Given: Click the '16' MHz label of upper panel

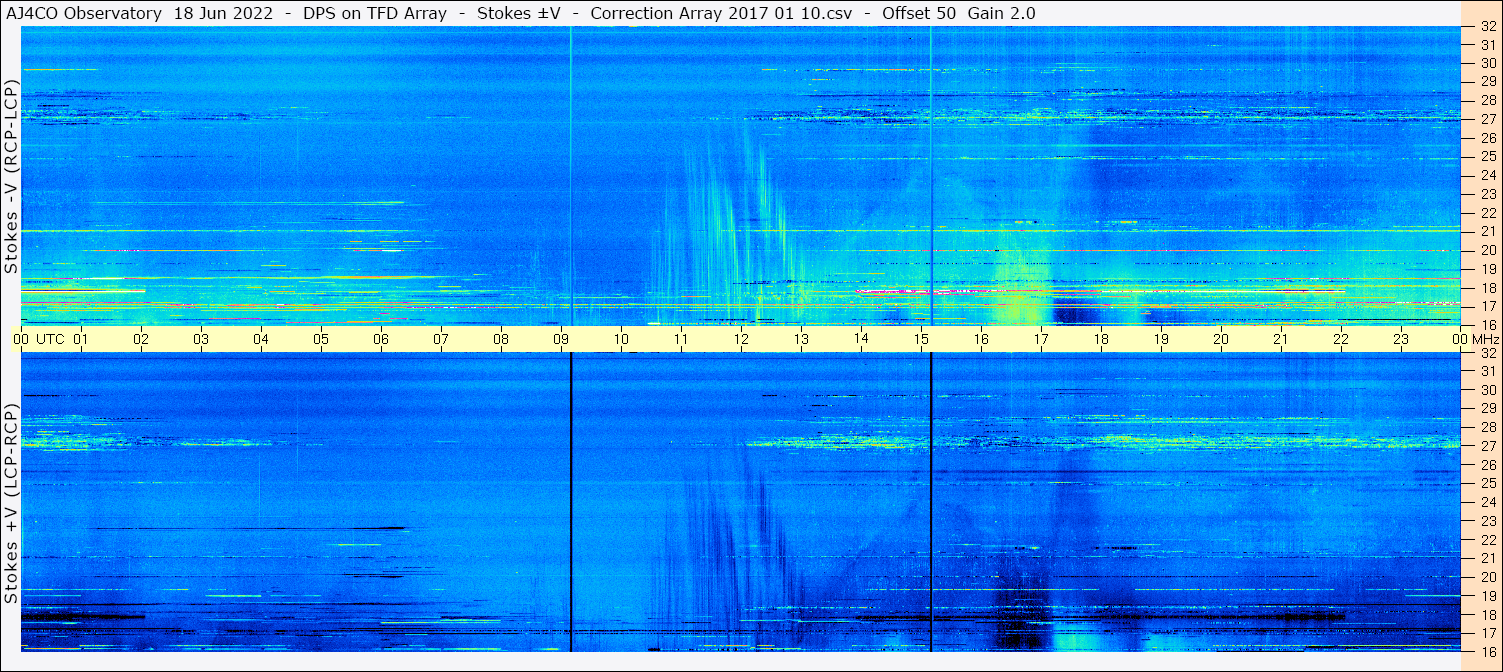Looking at the screenshot, I should [1487, 324].
